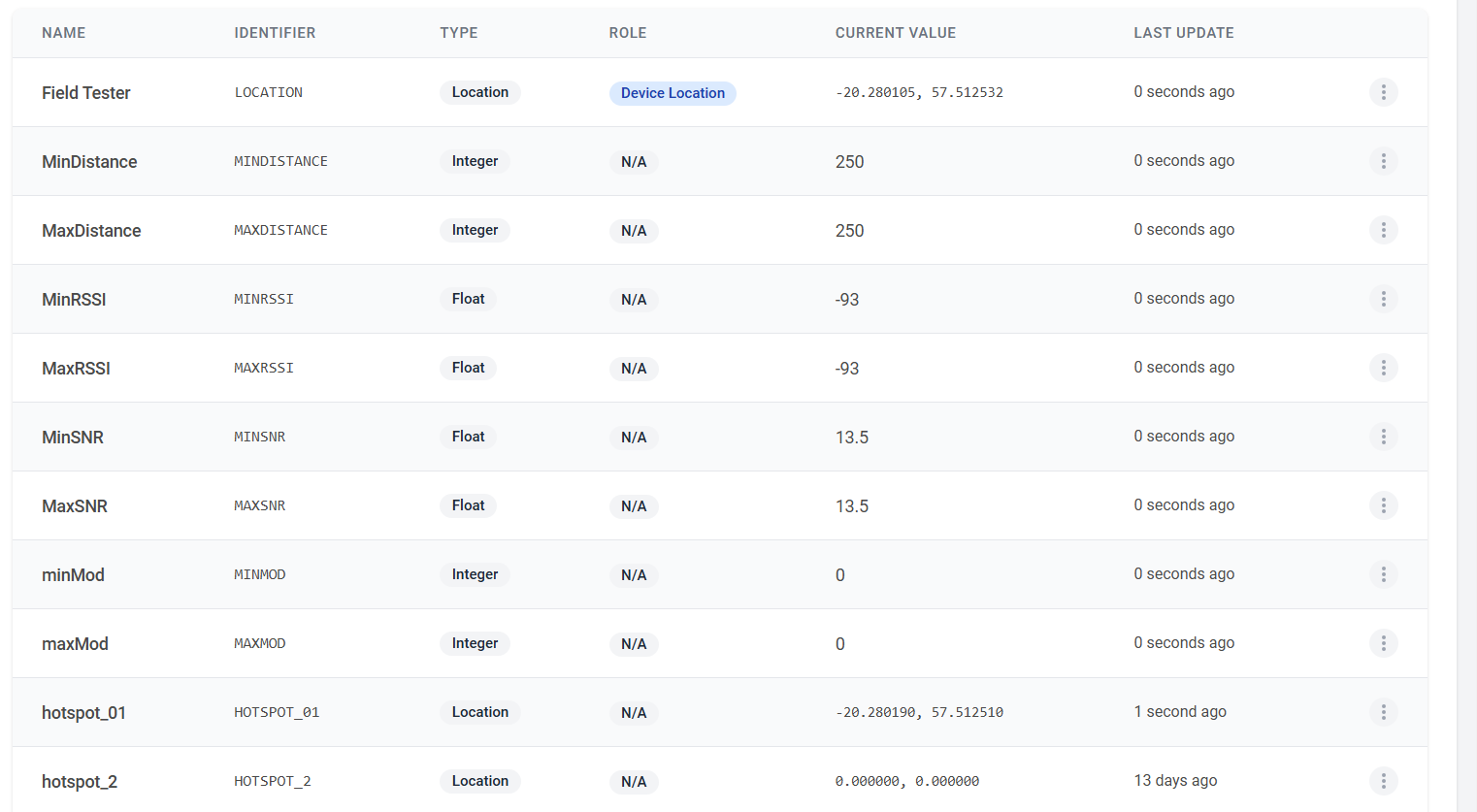Click the MINRSSI identifier text

pos(264,300)
